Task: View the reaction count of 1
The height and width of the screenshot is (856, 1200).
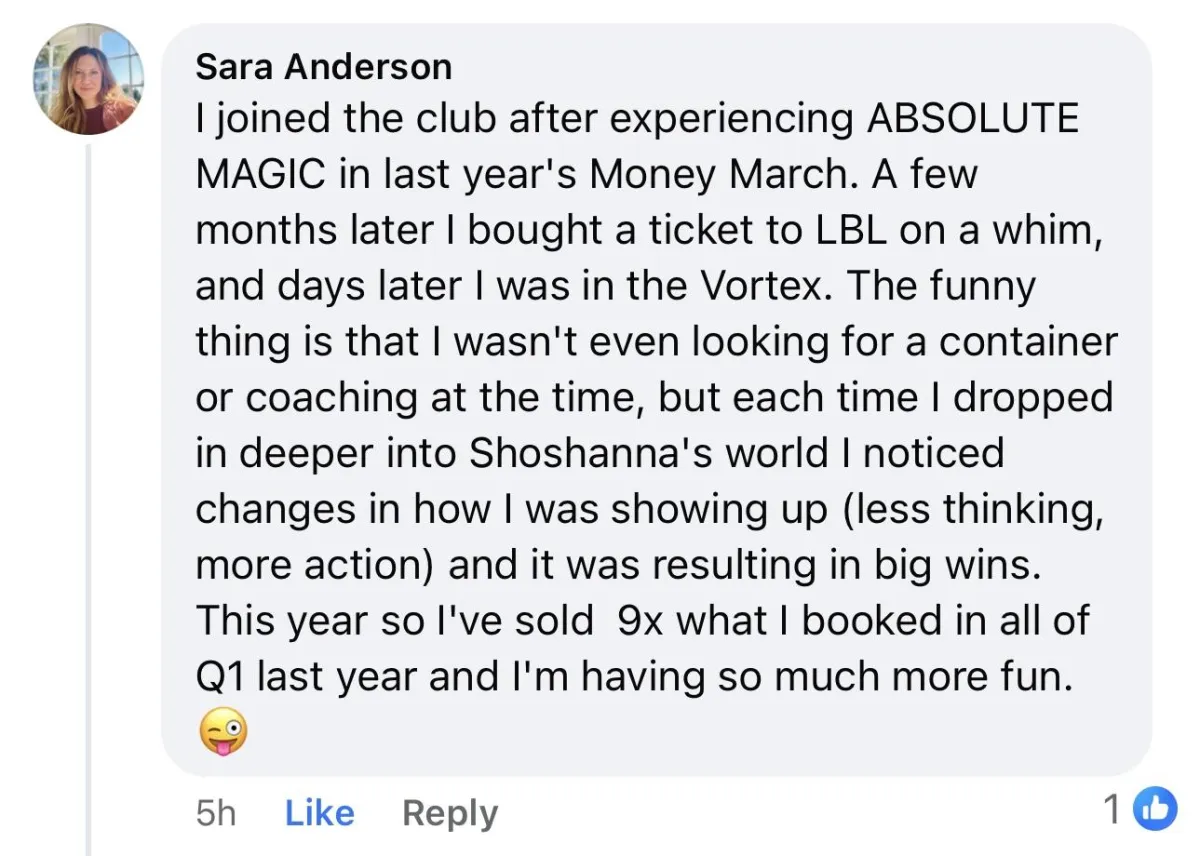Action: tap(1112, 810)
